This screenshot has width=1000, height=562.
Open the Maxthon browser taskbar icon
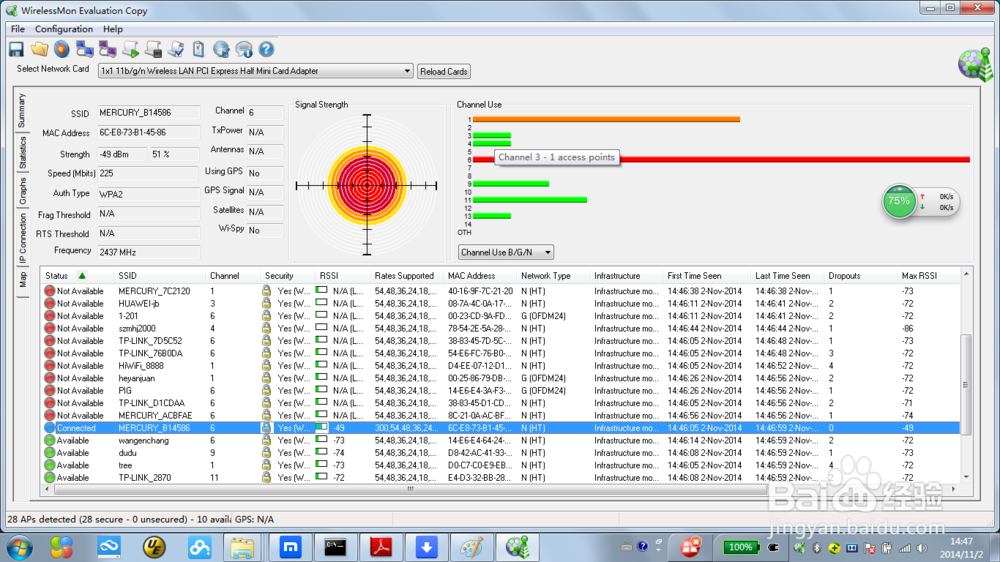click(x=290, y=547)
